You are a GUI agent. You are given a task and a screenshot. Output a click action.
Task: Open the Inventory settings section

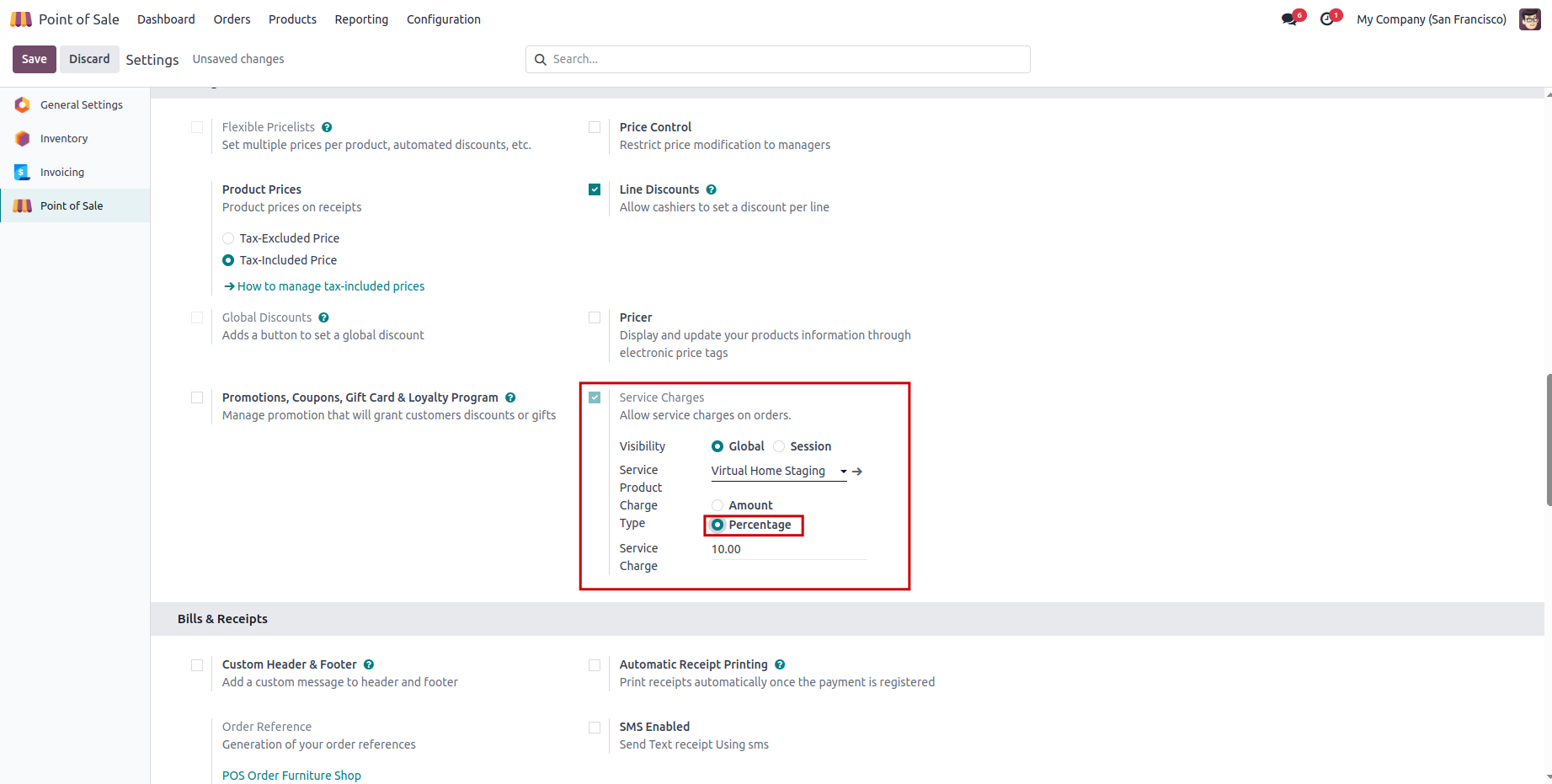[x=64, y=139]
